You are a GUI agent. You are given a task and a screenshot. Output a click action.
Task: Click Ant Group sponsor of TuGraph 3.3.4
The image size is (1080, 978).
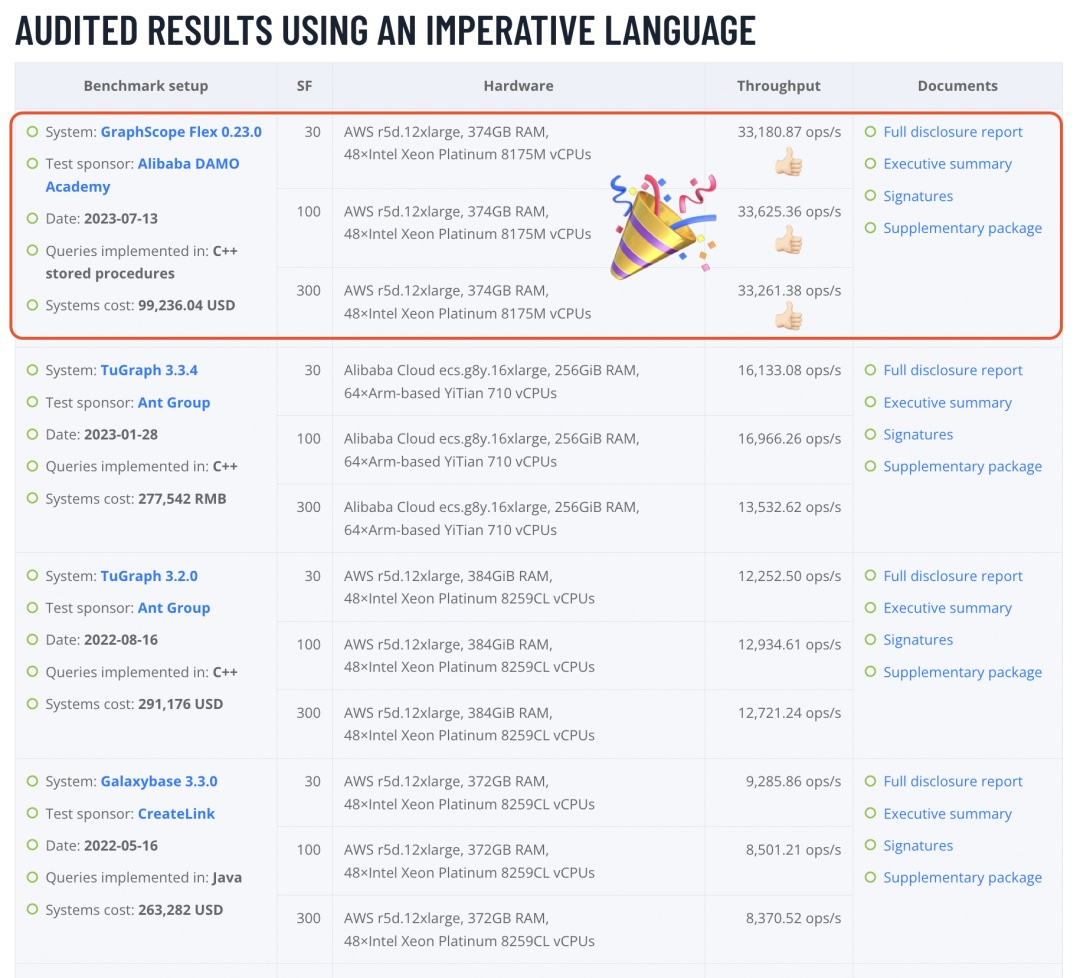pyautogui.click(x=174, y=402)
